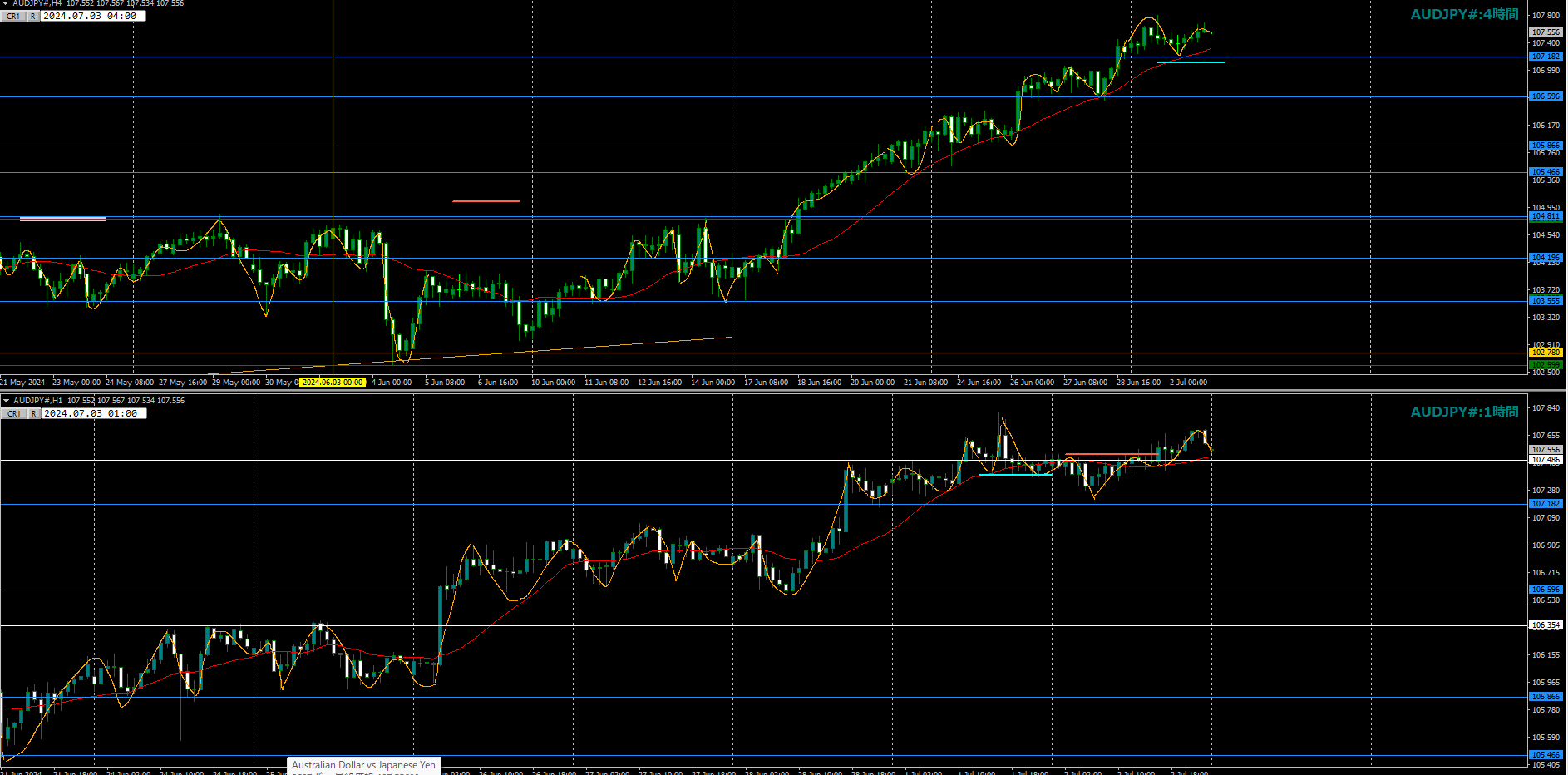The image size is (1568, 775).
Task: Select the 106.596 price label on H1 chart
Action: 1546,590
